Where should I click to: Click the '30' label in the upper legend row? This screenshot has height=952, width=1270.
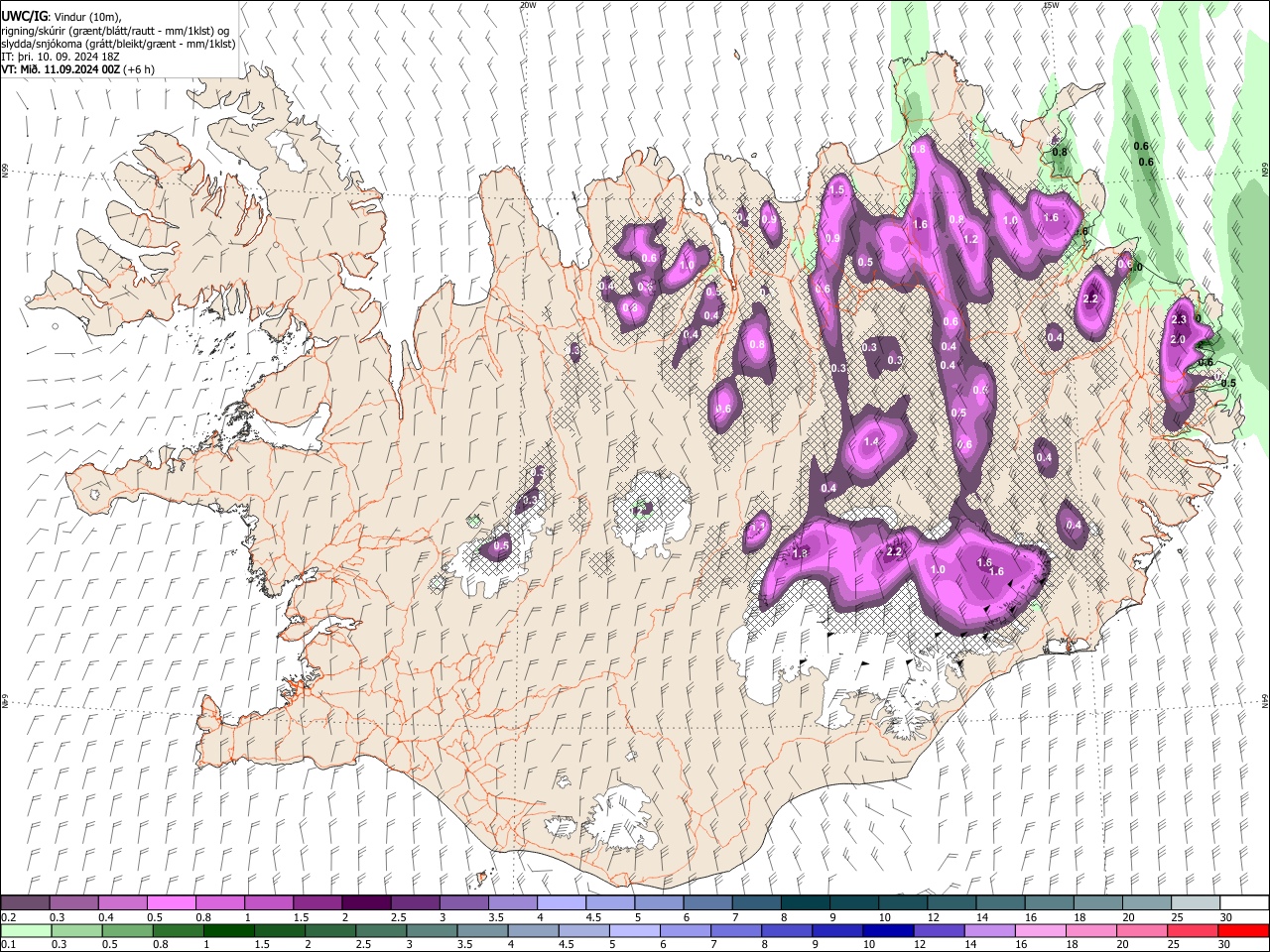1226,917
